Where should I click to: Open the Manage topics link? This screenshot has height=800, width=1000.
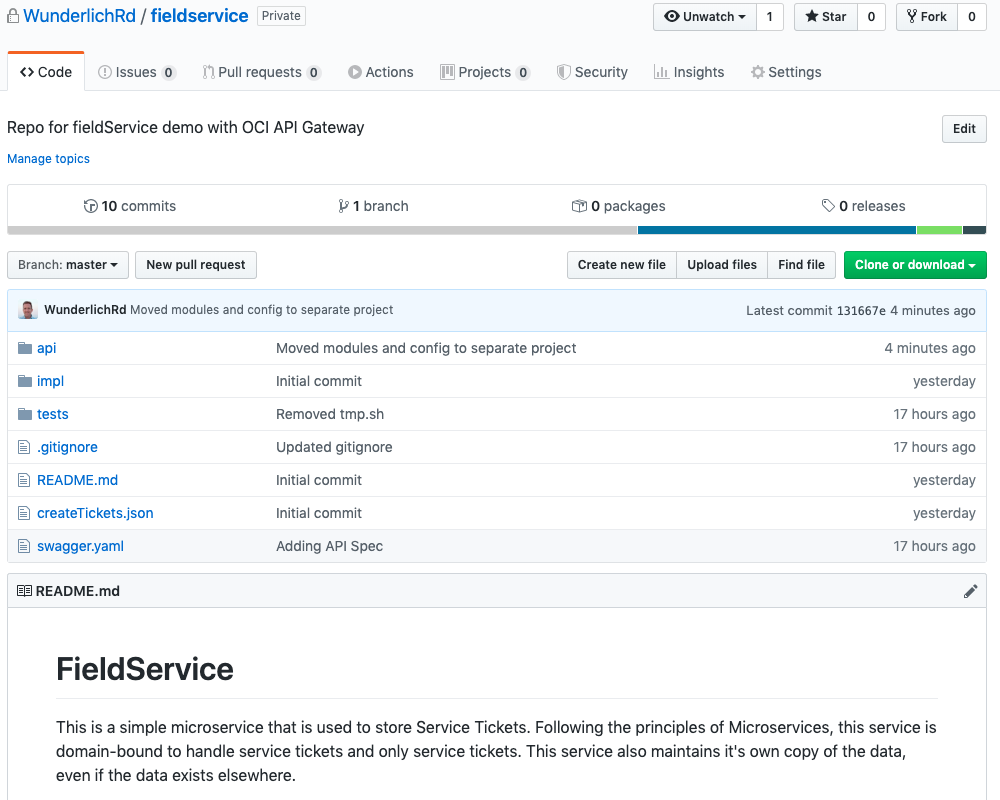(x=48, y=158)
